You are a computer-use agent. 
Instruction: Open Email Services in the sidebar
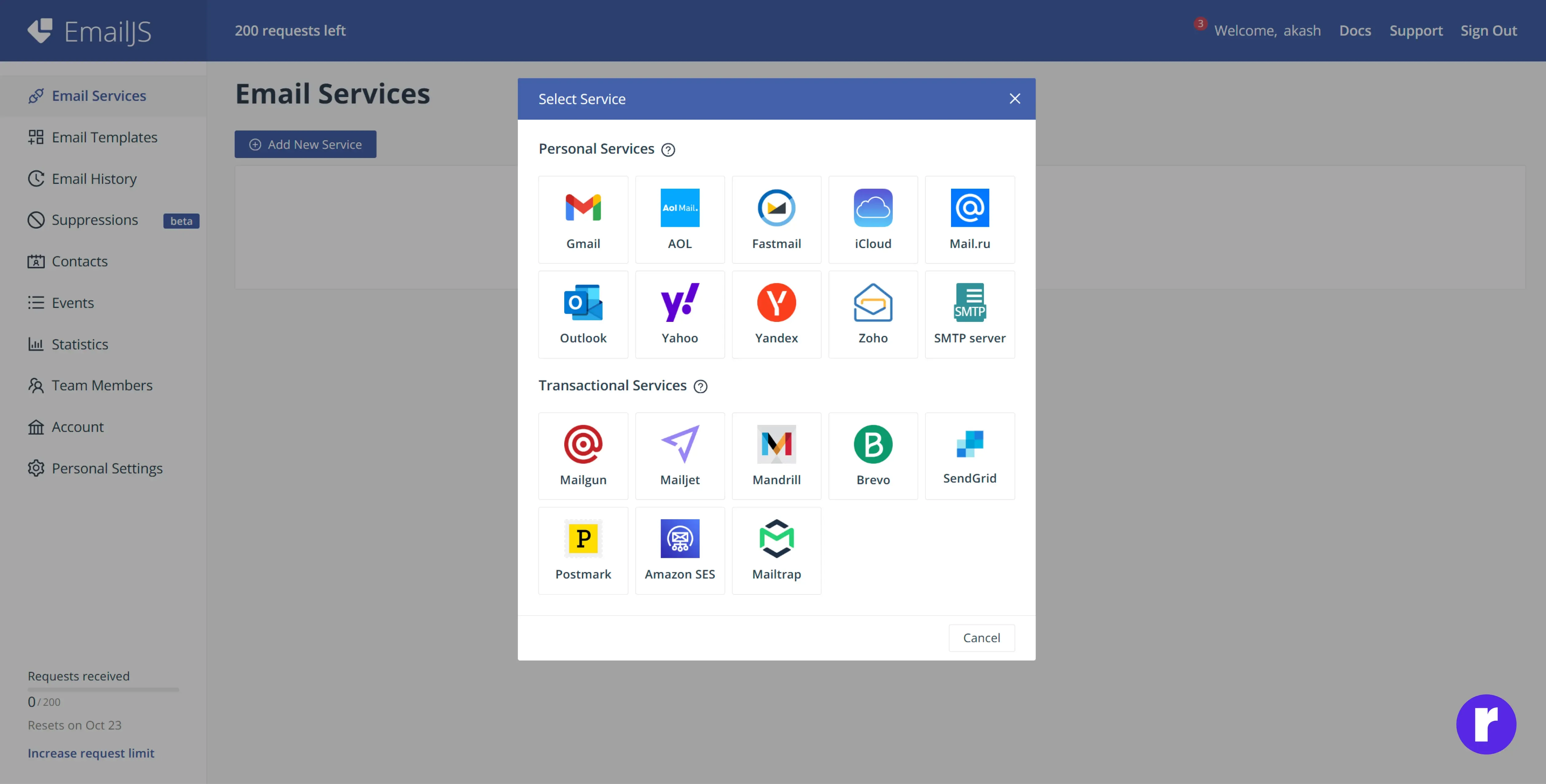coord(103,96)
